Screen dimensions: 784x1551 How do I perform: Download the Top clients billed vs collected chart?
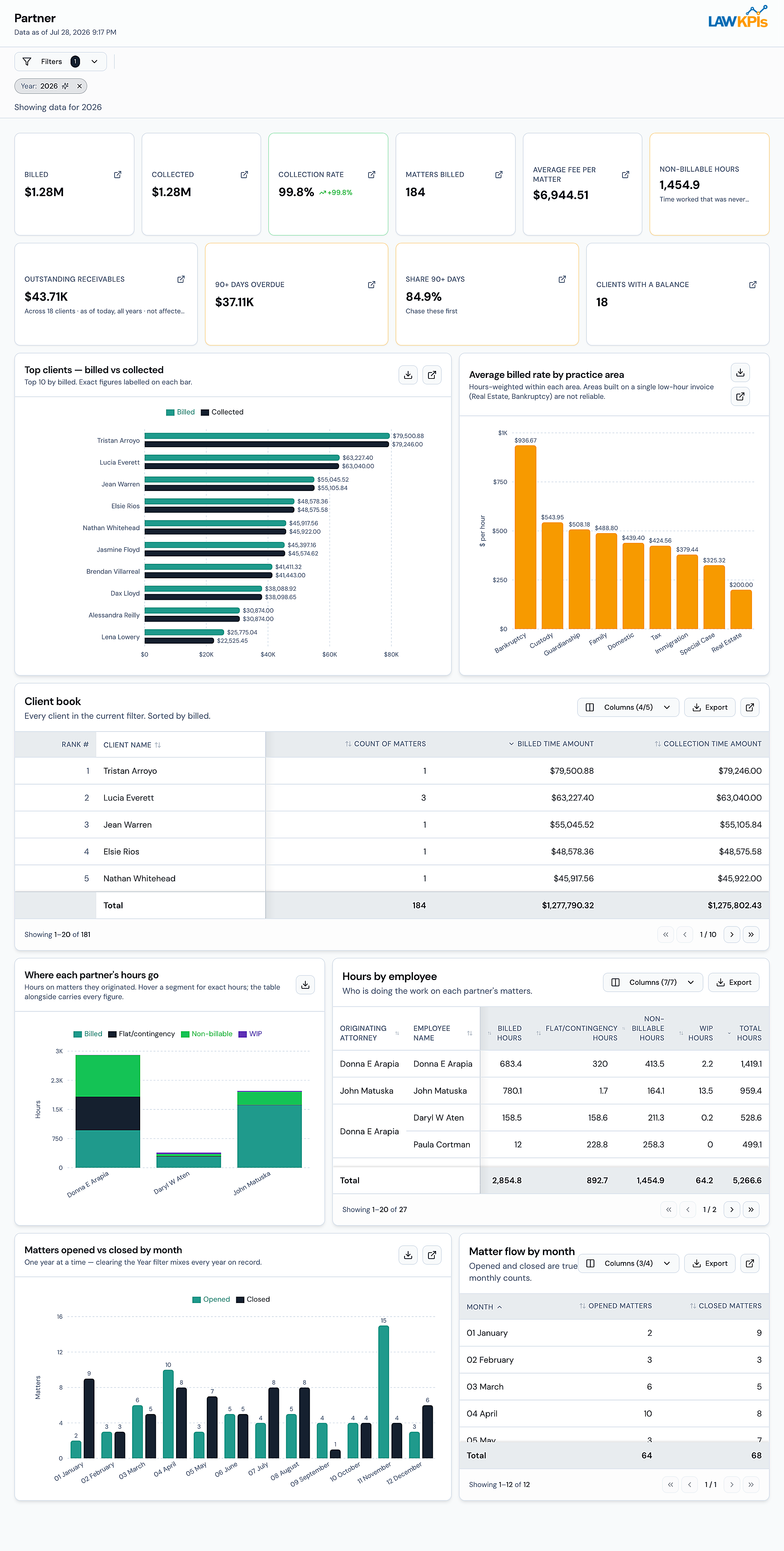point(408,375)
